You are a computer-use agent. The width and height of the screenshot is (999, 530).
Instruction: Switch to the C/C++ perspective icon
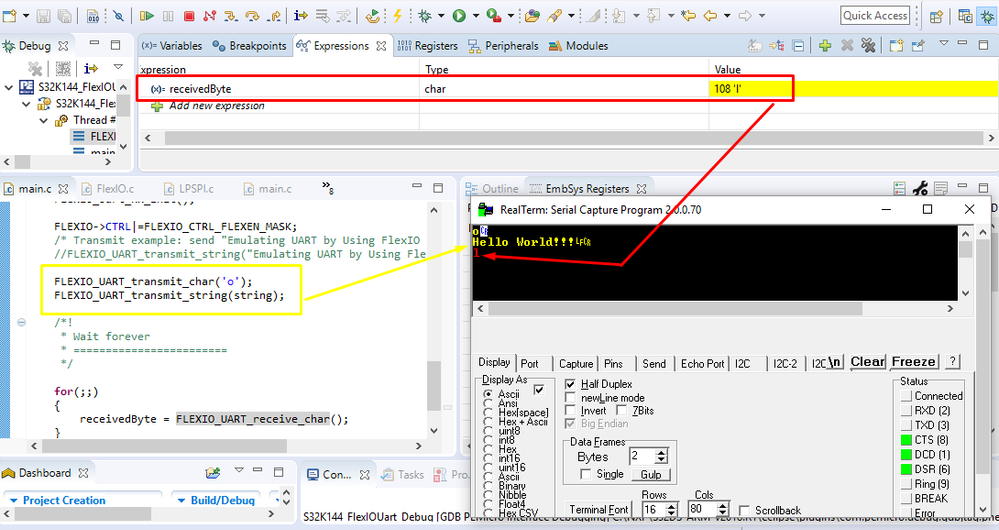(965, 17)
